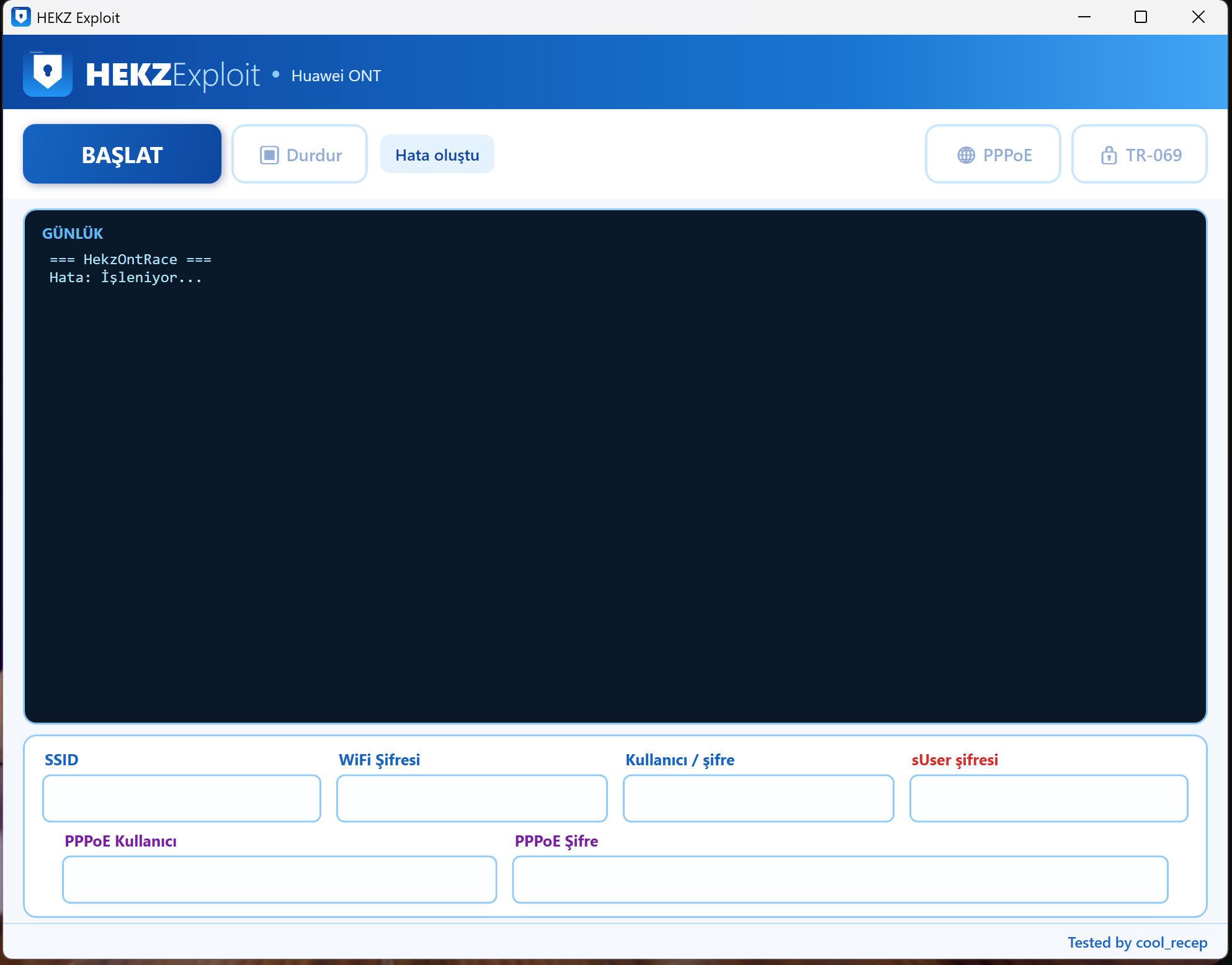The width and height of the screenshot is (1232, 965).
Task: Focus the WiFi Şifresi input field
Action: tap(472, 798)
